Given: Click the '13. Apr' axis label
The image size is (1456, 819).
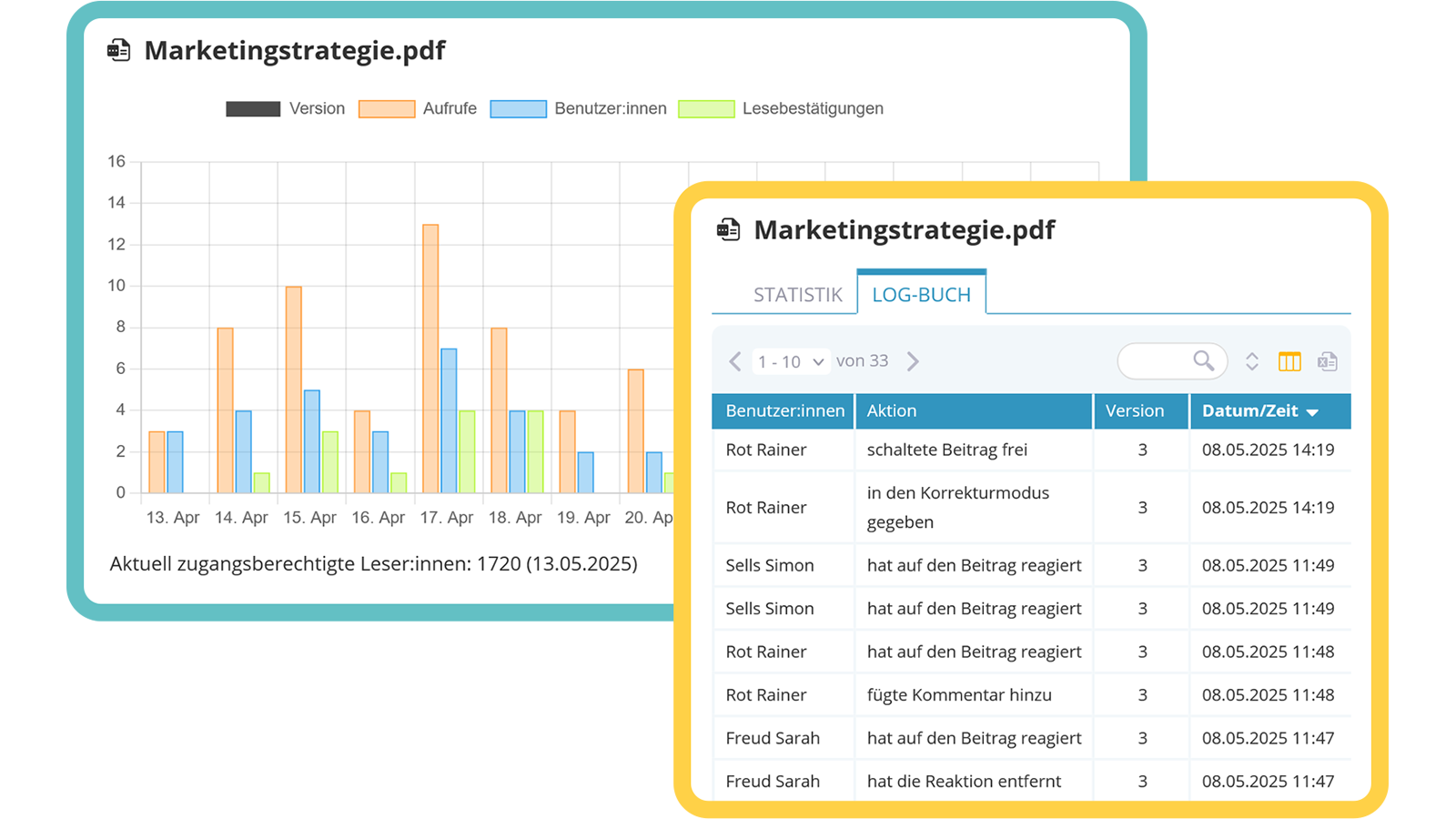Looking at the screenshot, I should coord(173,517).
